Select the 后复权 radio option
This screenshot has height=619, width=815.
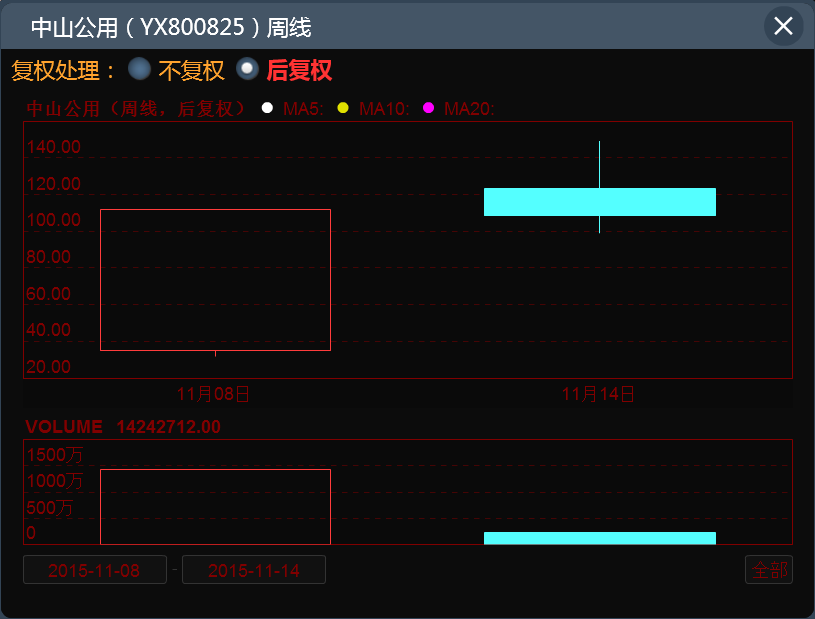247,69
